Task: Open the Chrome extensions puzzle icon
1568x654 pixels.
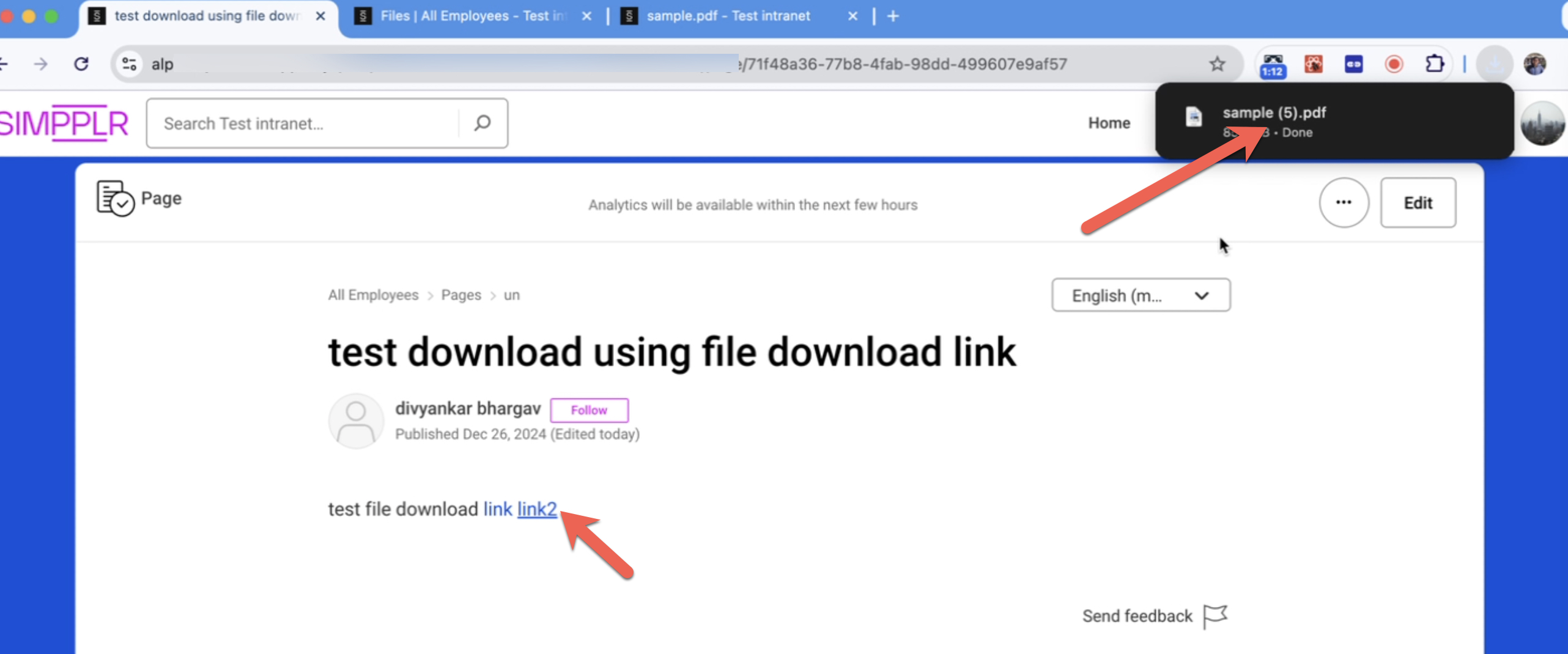Action: [x=1436, y=64]
